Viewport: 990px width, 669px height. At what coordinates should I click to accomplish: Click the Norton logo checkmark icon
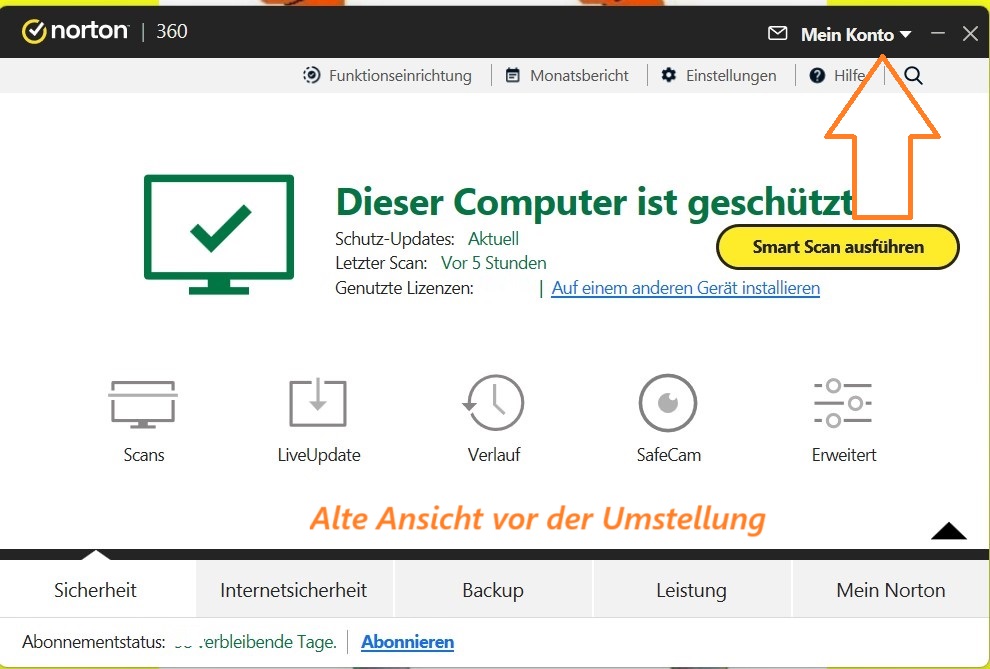click(x=33, y=31)
